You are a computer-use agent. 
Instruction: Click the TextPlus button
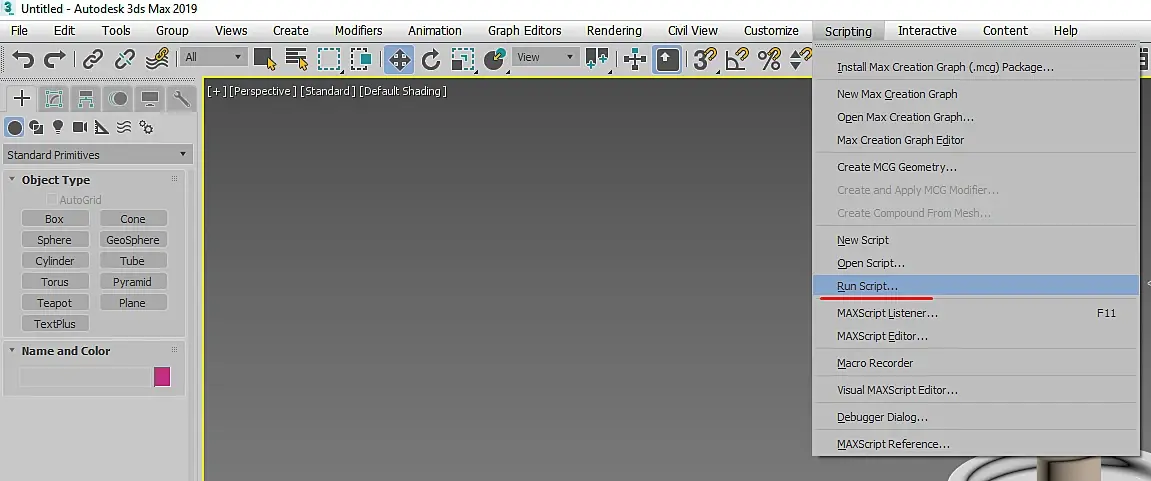pos(54,324)
